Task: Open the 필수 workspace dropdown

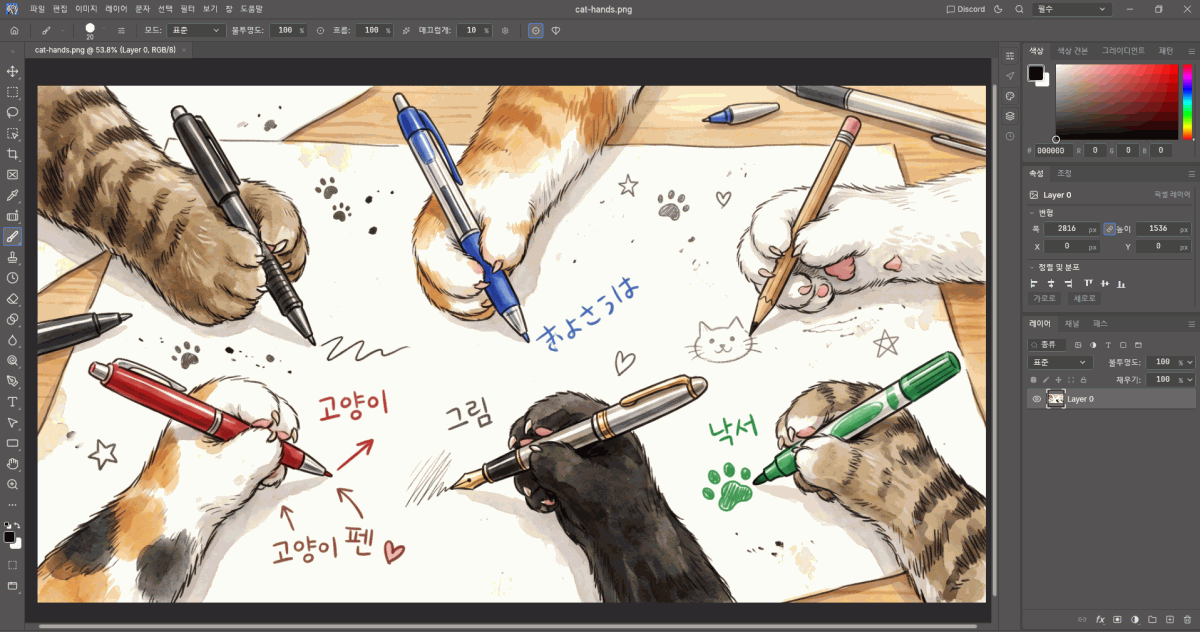Action: click(x=1071, y=9)
